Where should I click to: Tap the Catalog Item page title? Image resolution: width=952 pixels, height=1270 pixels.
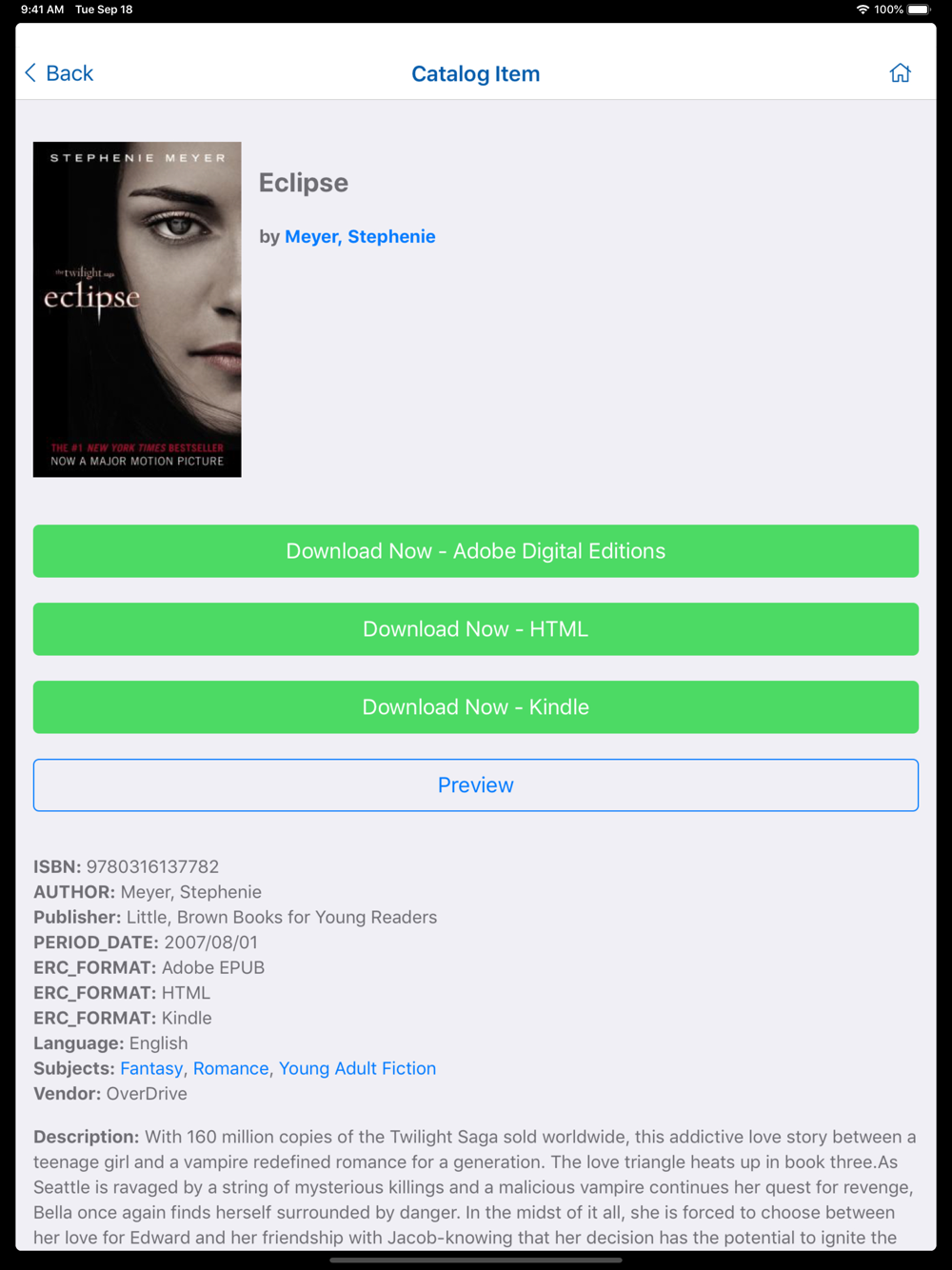pos(476,73)
